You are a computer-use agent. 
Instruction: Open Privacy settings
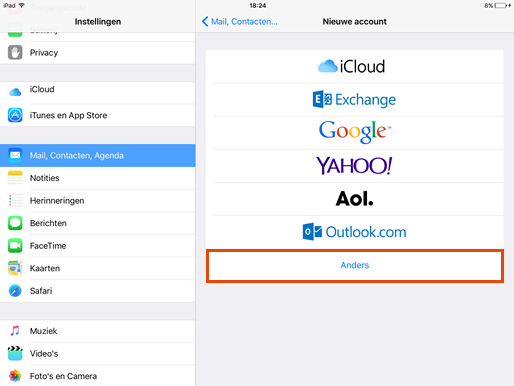click(98, 53)
